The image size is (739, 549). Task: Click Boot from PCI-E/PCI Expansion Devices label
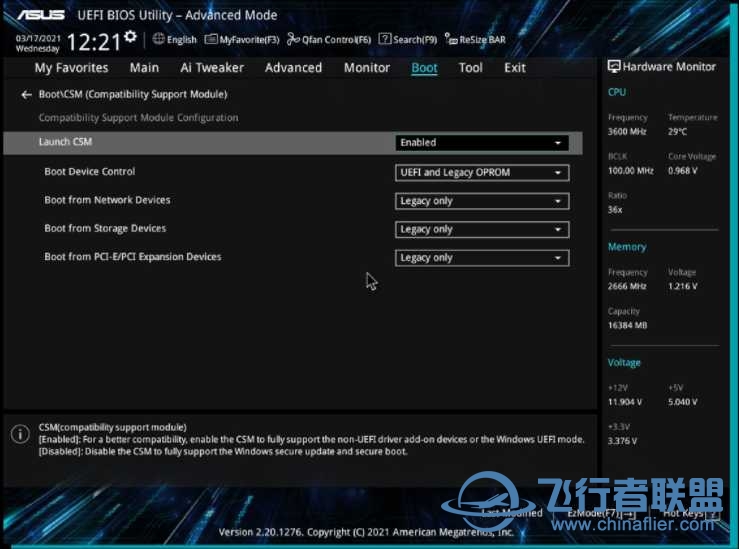(x=133, y=257)
